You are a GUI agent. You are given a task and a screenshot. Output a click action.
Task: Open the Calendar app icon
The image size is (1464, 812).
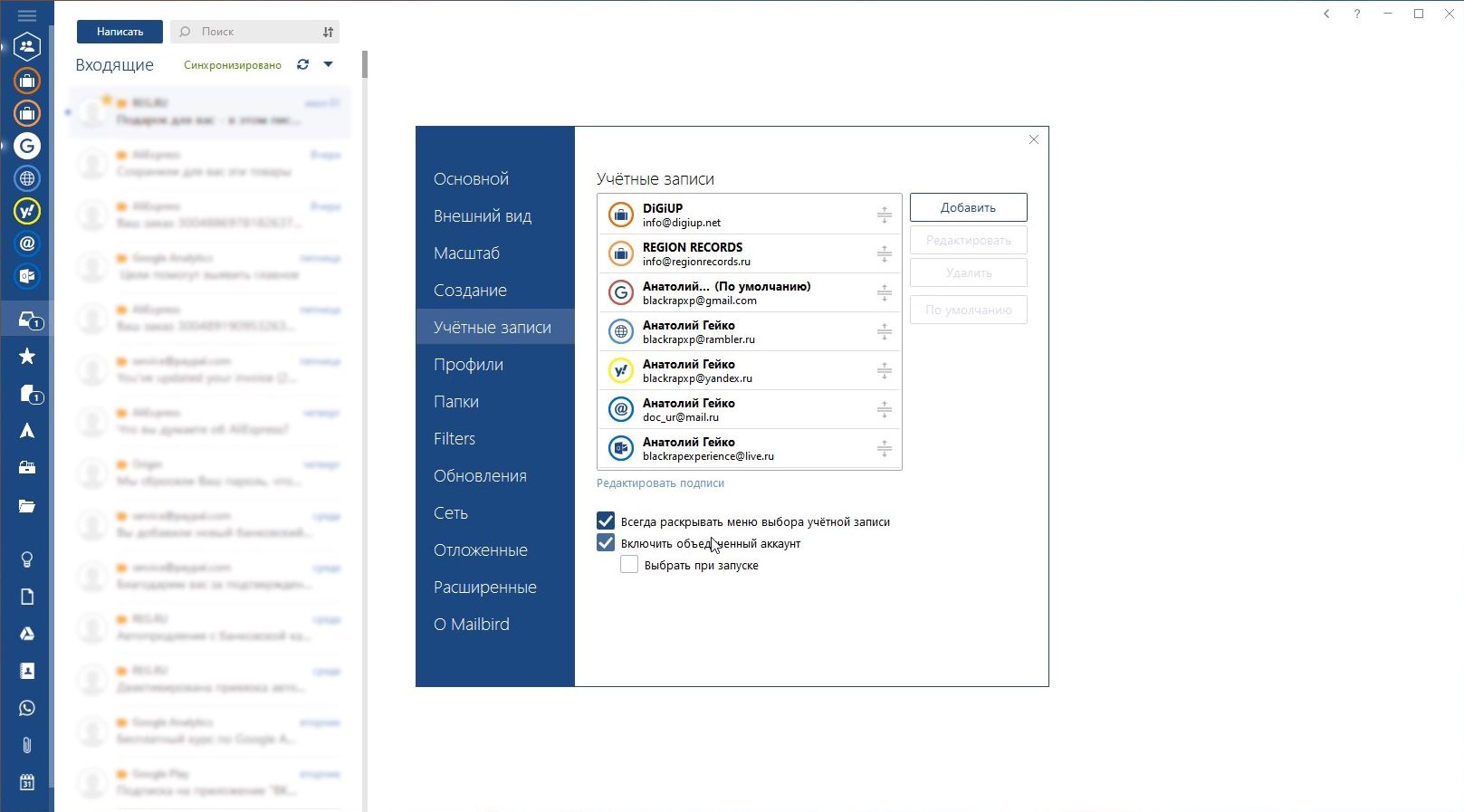27,782
